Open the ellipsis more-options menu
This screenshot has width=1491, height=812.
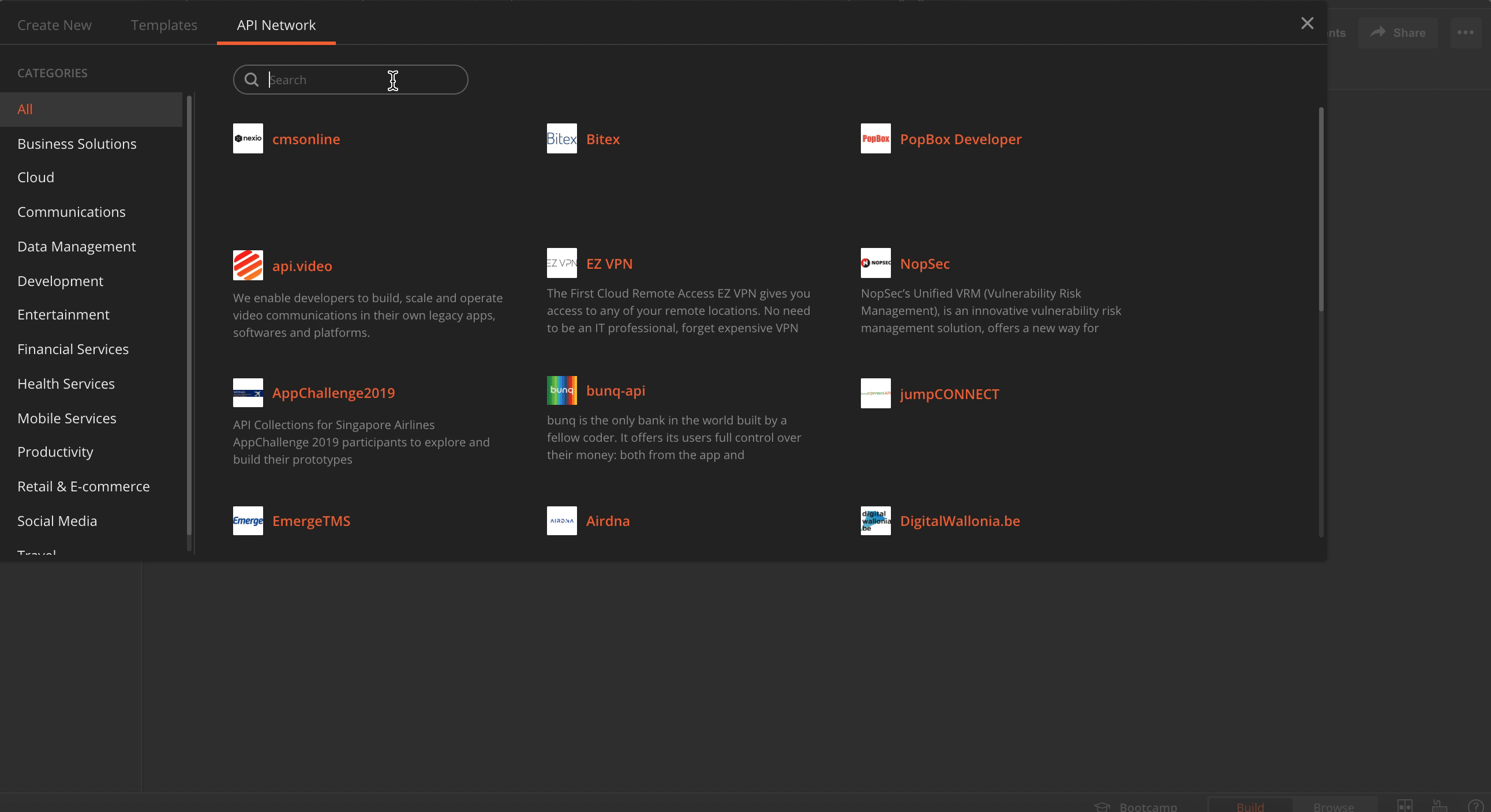[x=1465, y=32]
